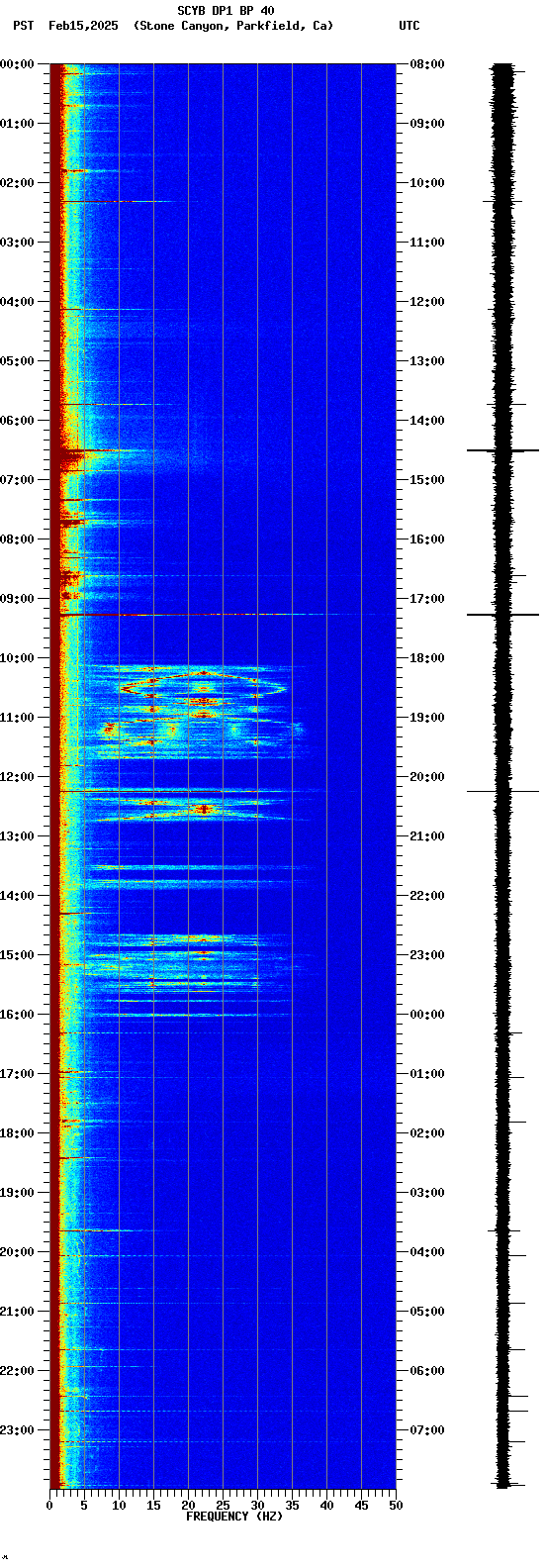The image size is (546, 1568).
Task: Click the UTC time label "23:00"
Action: point(427,955)
